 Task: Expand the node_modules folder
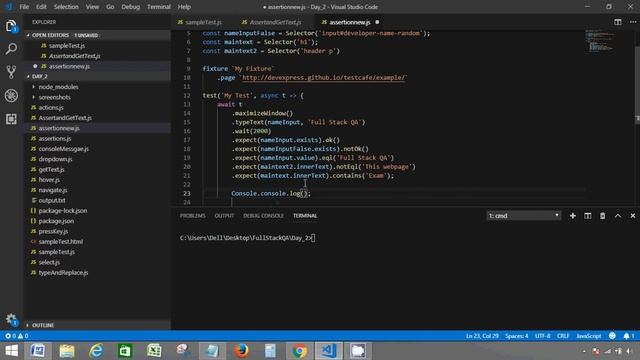pos(58,87)
